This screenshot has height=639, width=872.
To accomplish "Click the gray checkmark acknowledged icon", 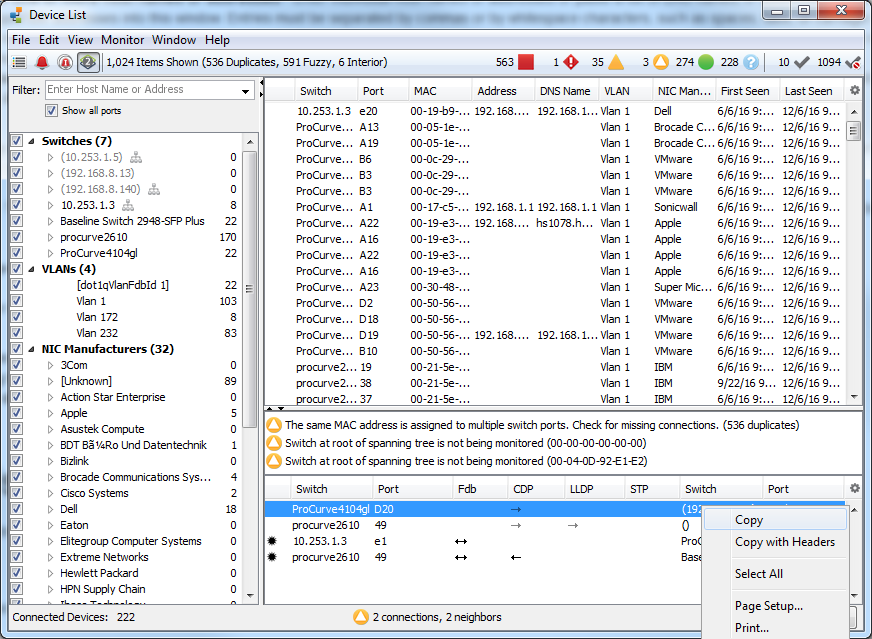I will pyautogui.click(x=801, y=62).
